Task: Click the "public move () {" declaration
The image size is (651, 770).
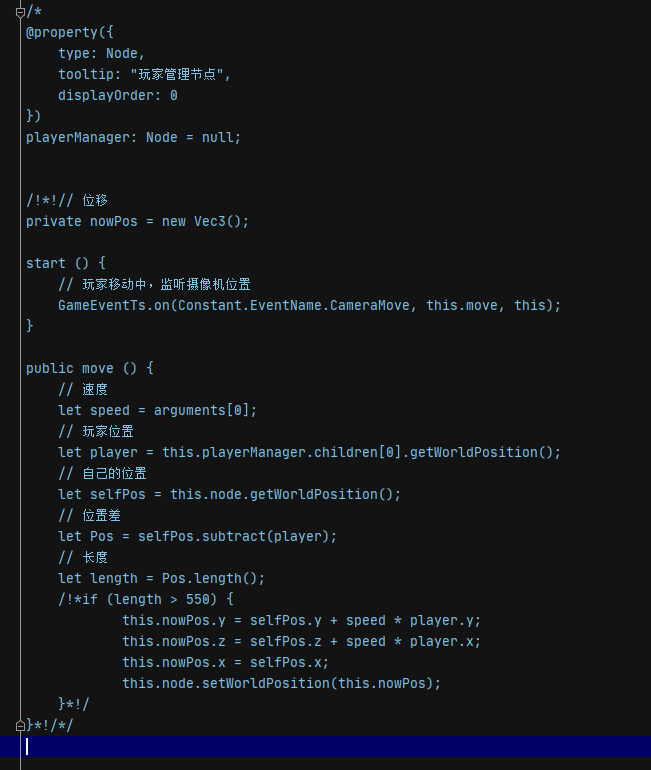Action: coord(89,368)
